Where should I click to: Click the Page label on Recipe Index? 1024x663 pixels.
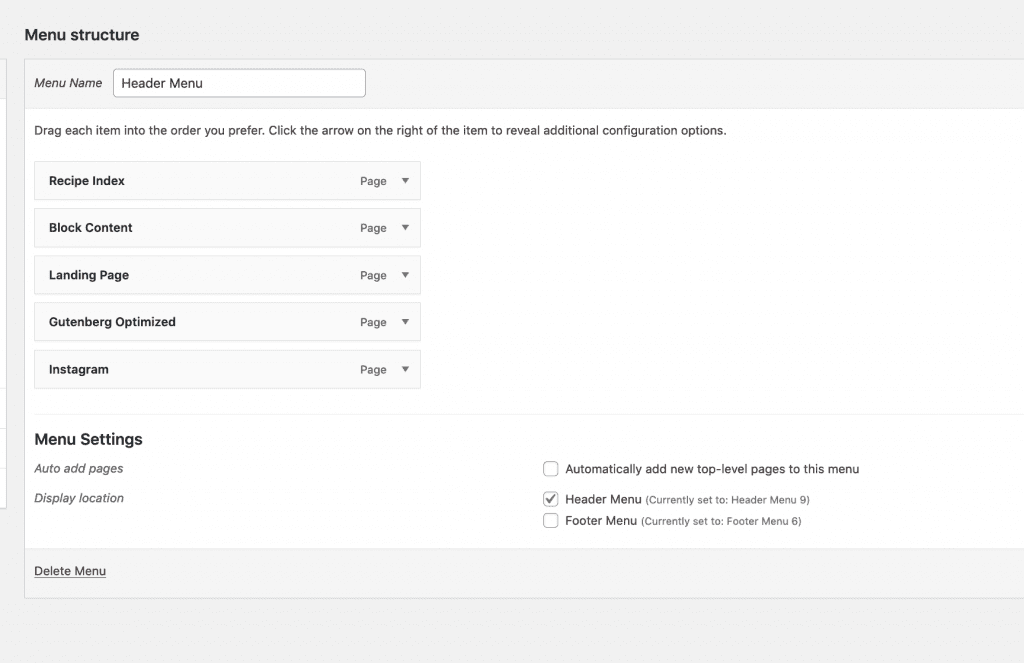click(x=374, y=181)
